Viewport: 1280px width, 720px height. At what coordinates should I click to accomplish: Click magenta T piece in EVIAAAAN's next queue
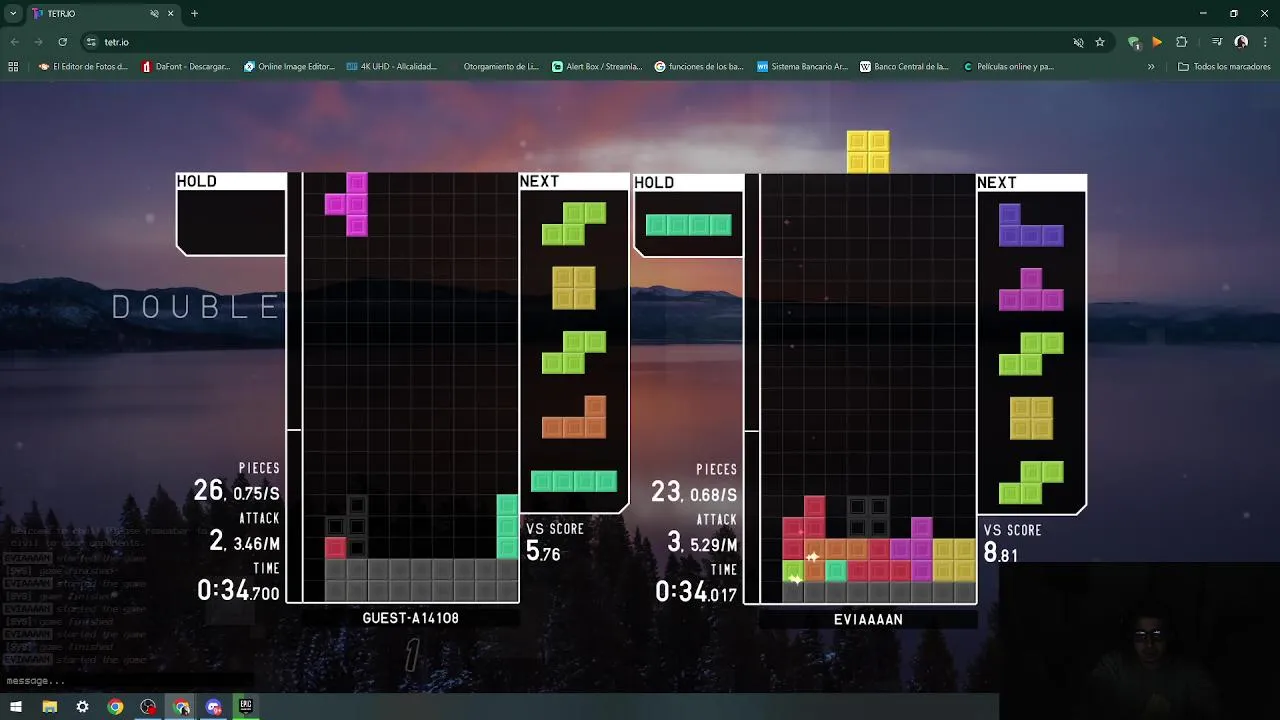coord(1031,289)
